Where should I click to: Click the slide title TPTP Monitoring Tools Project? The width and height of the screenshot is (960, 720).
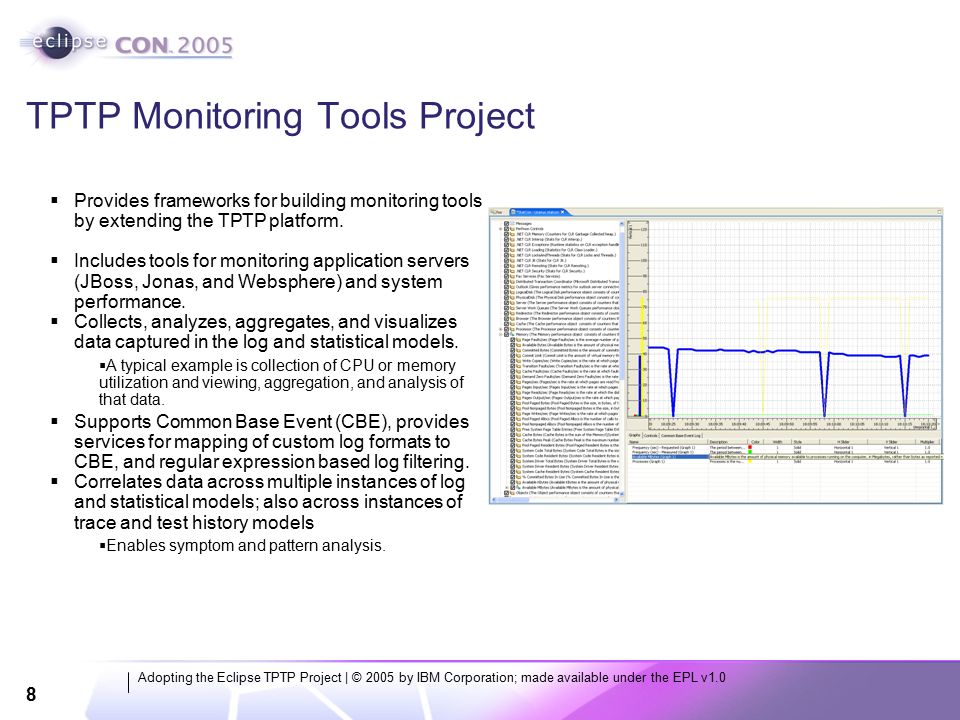pos(280,116)
